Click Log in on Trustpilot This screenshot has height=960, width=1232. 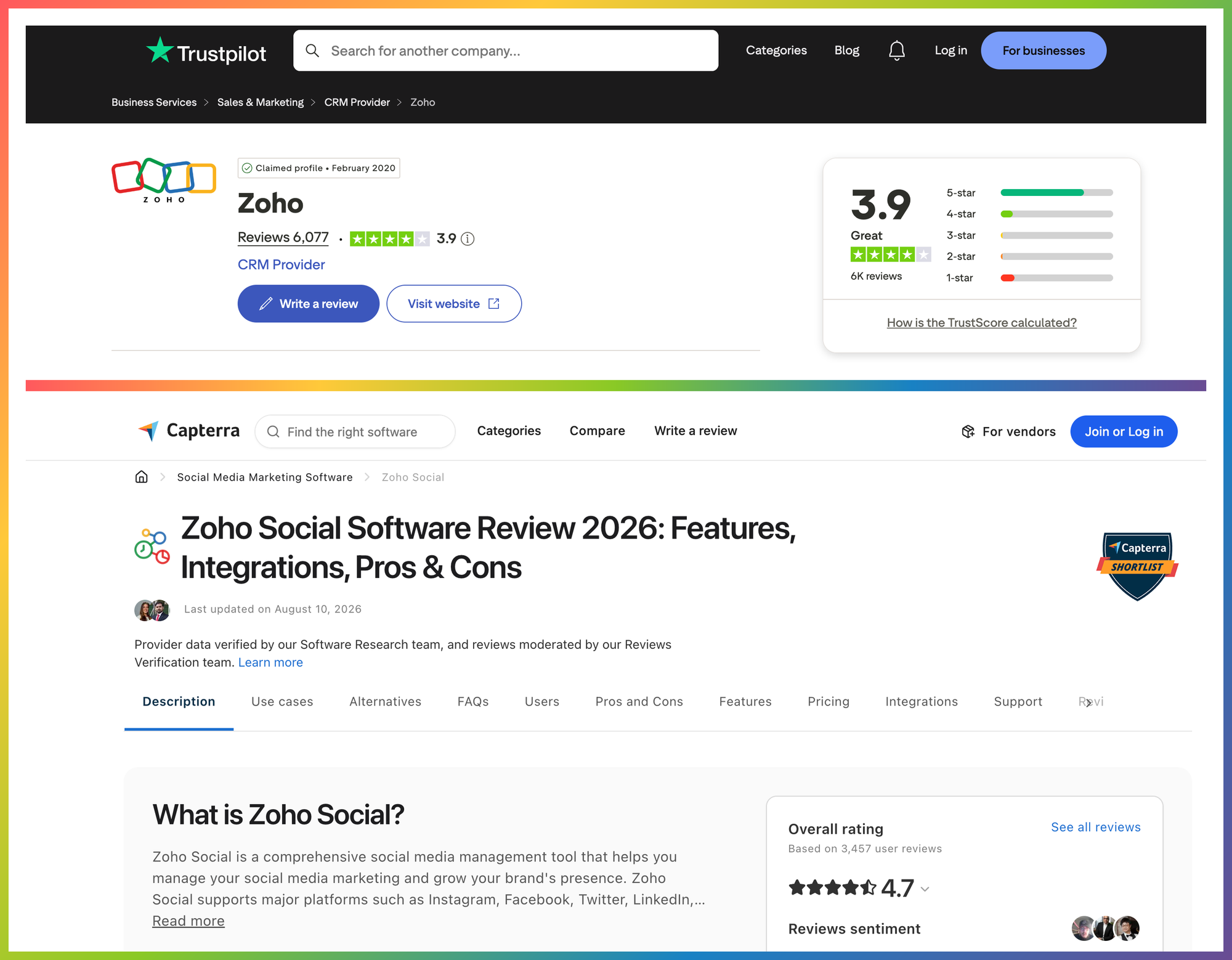tap(950, 51)
